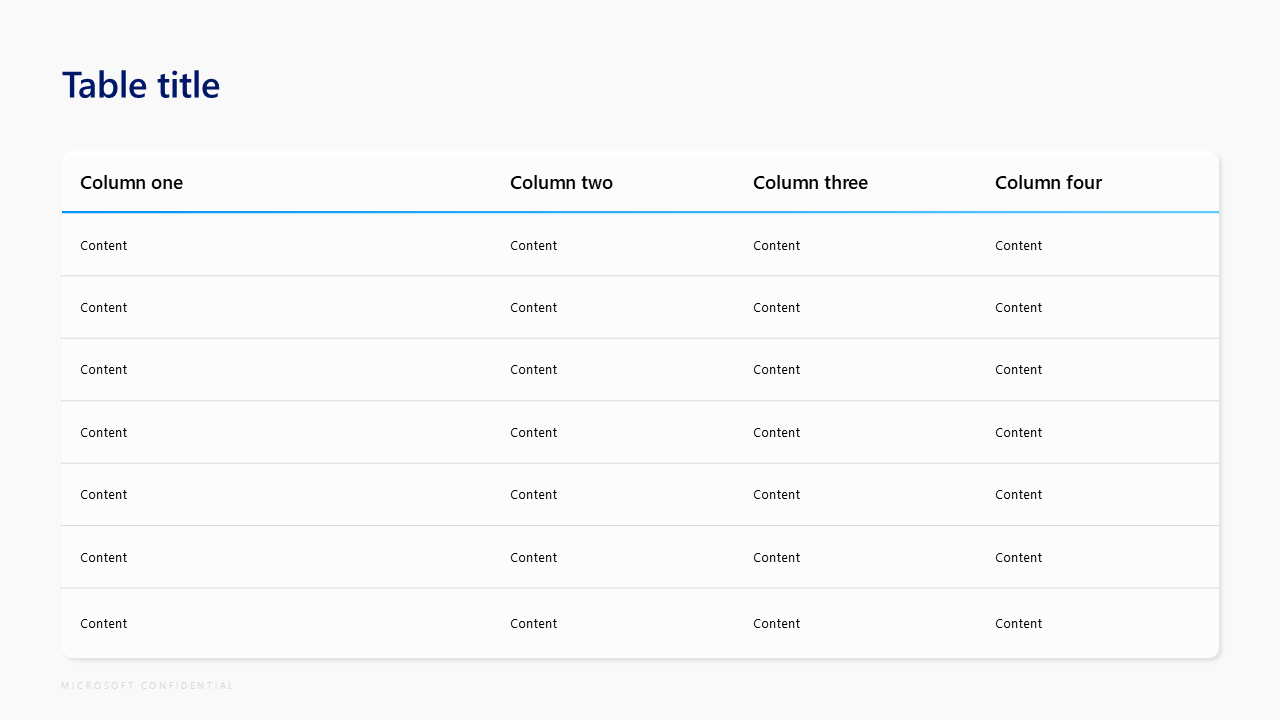The height and width of the screenshot is (720, 1280).
Task: Click fifth row Content under Column two
Action: point(534,495)
